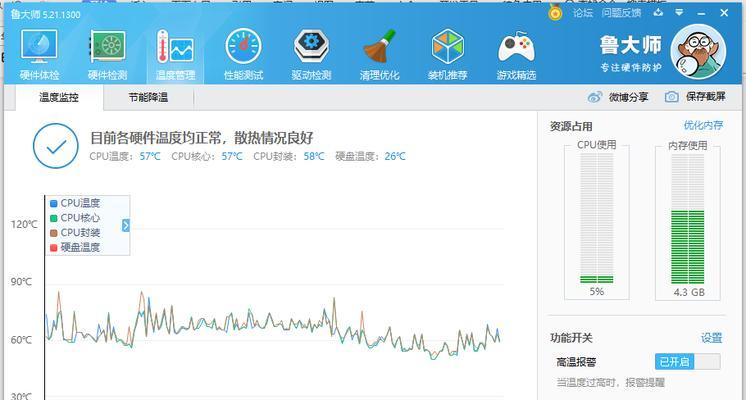Click the 5% CPU usage text

click(597, 292)
